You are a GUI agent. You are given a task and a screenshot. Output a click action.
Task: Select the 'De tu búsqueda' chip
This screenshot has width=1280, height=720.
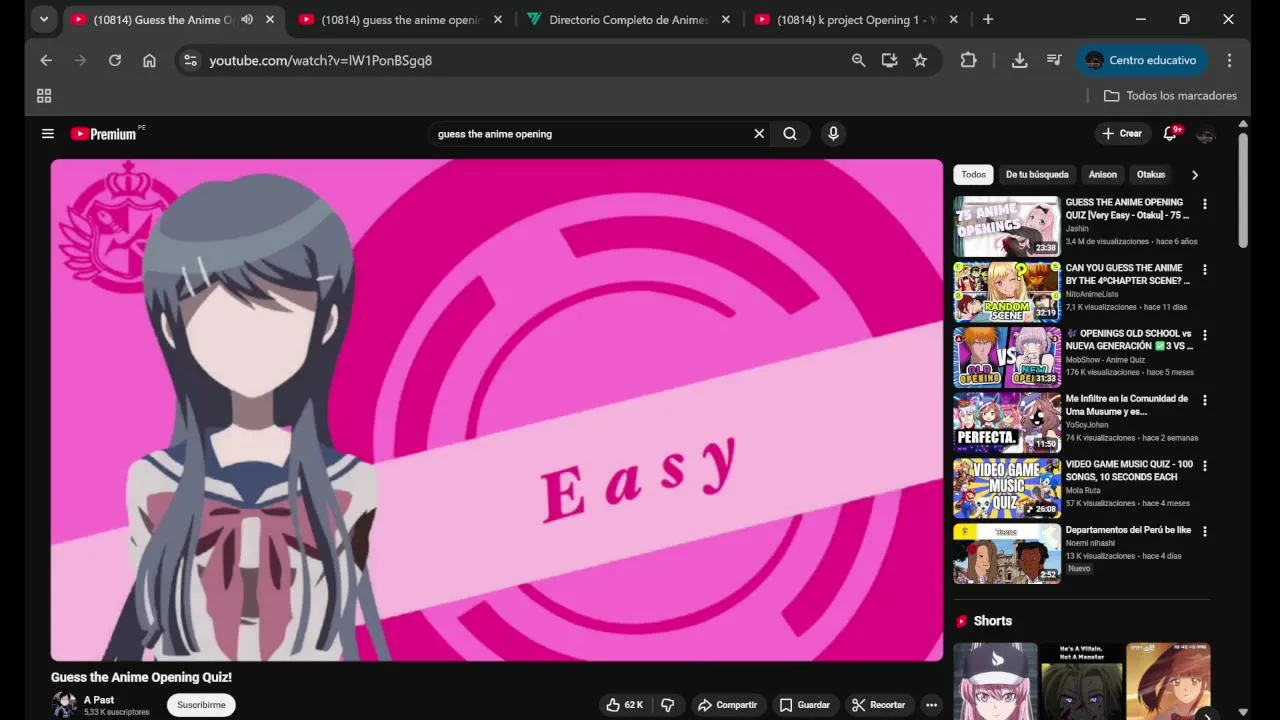pyautogui.click(x=1037, y=174)
